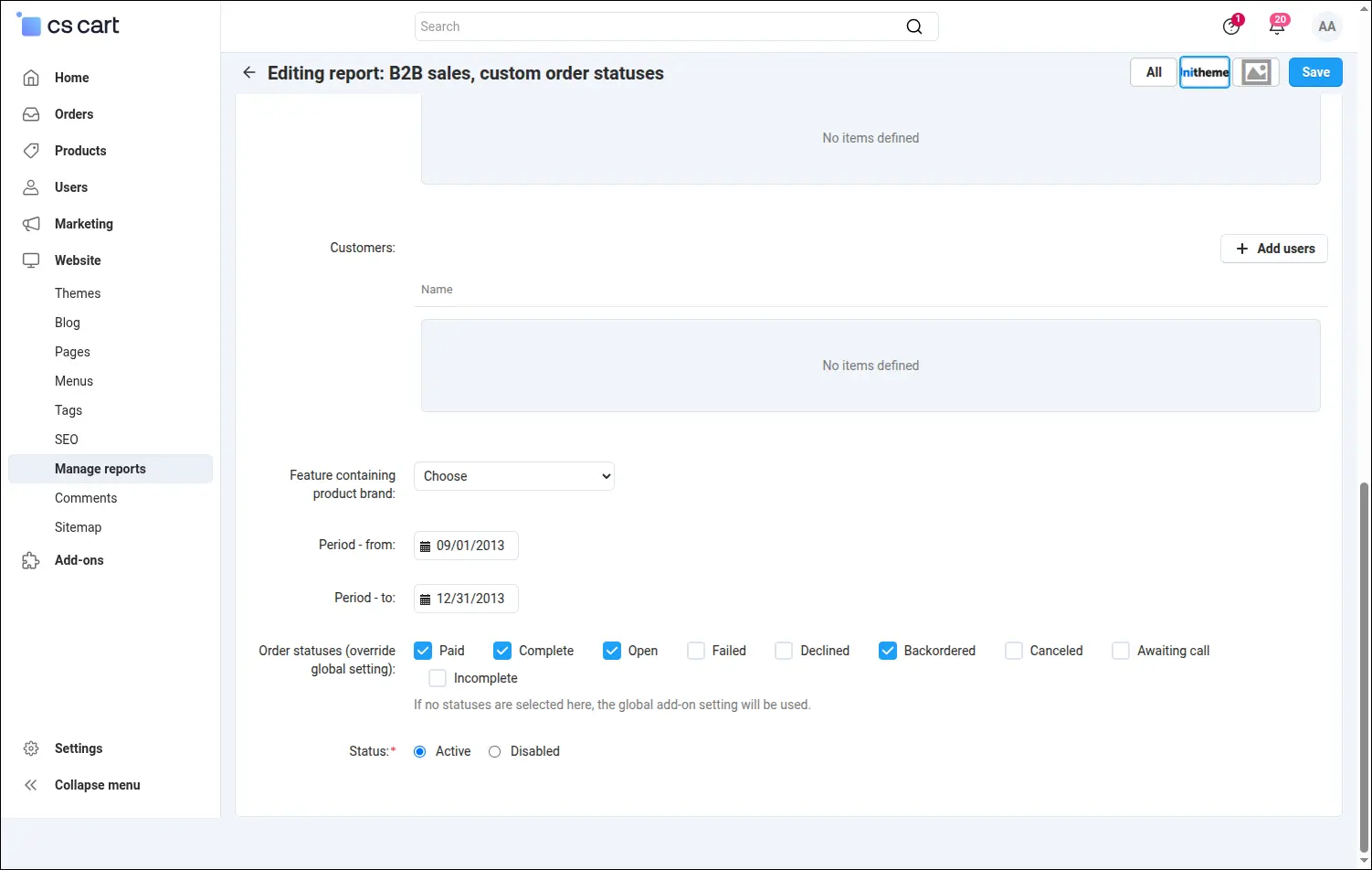
Task: Uncheck the Backordered order status
Action: 888,651
